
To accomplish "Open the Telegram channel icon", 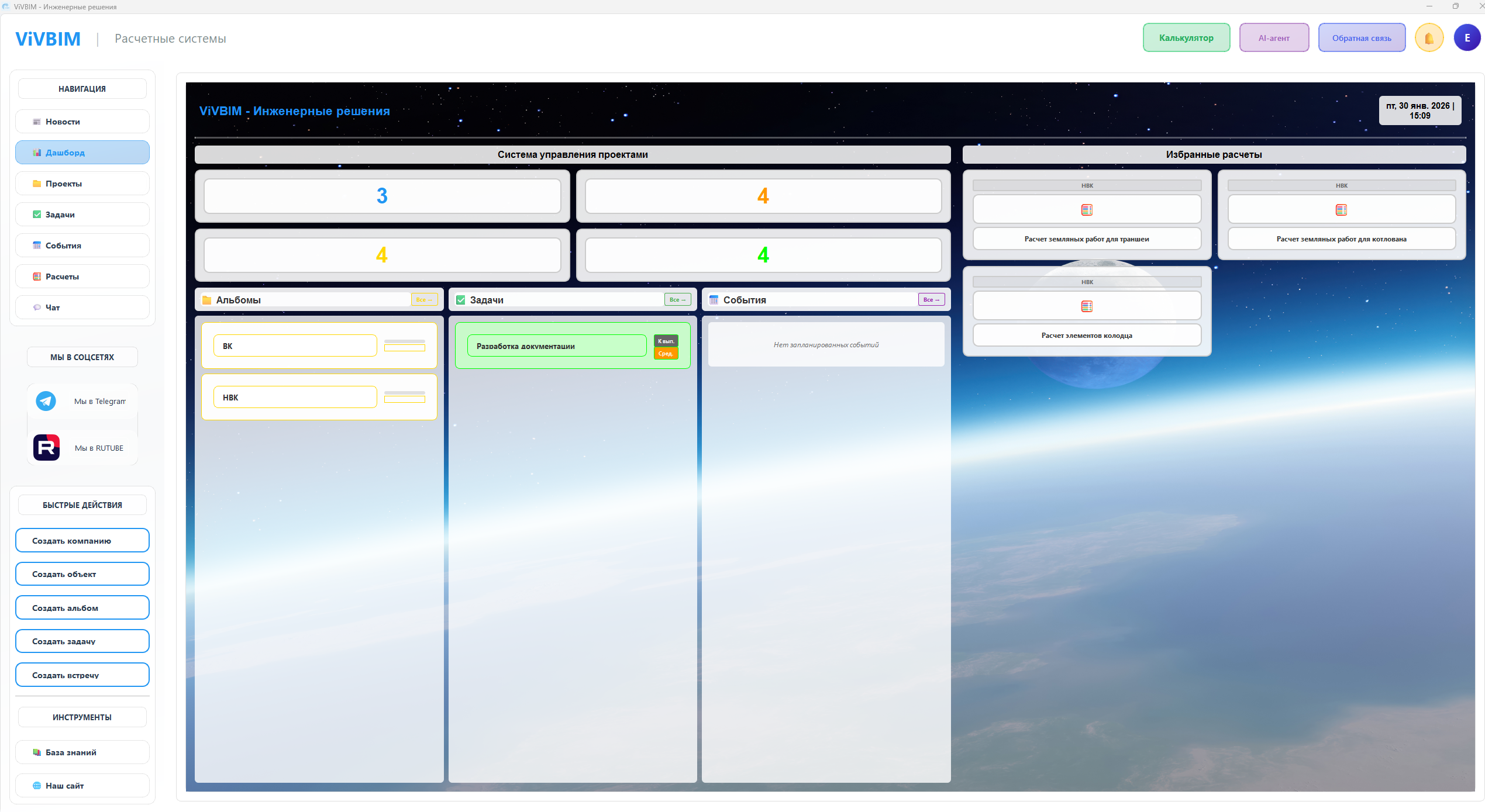I will point(46,401).
